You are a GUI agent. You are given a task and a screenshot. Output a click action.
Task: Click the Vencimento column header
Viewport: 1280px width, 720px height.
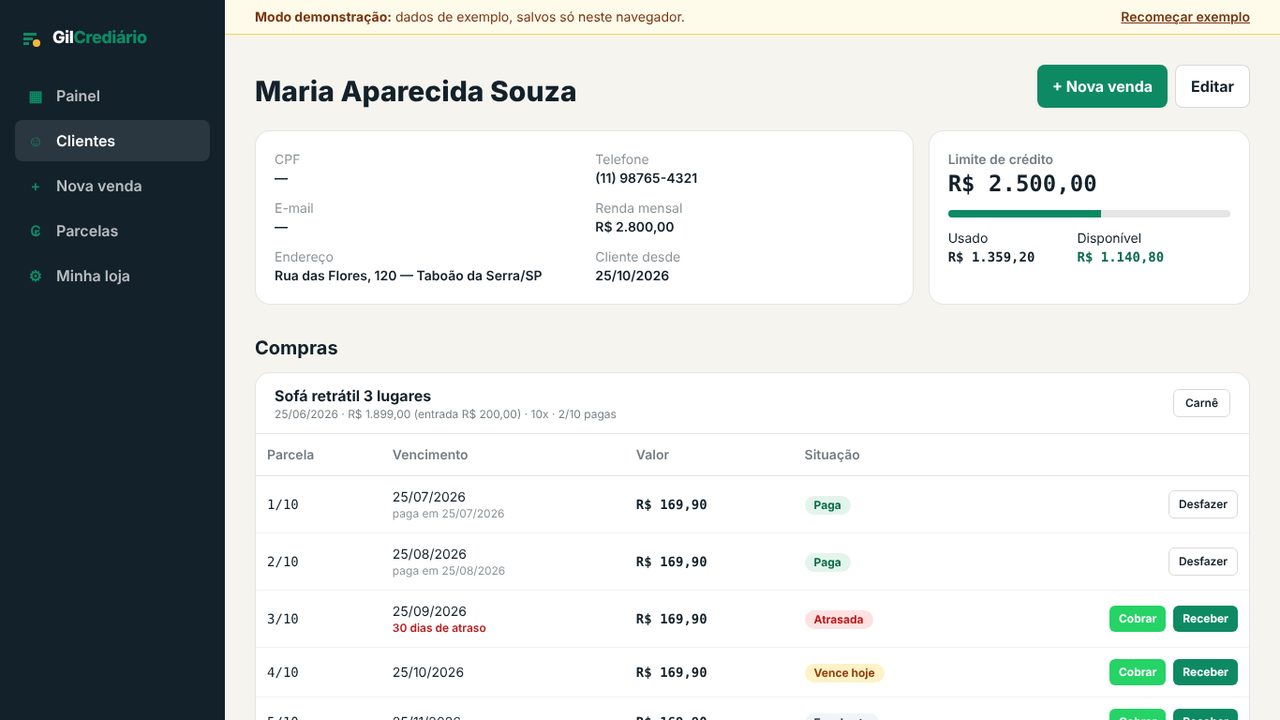click(430, 455)
